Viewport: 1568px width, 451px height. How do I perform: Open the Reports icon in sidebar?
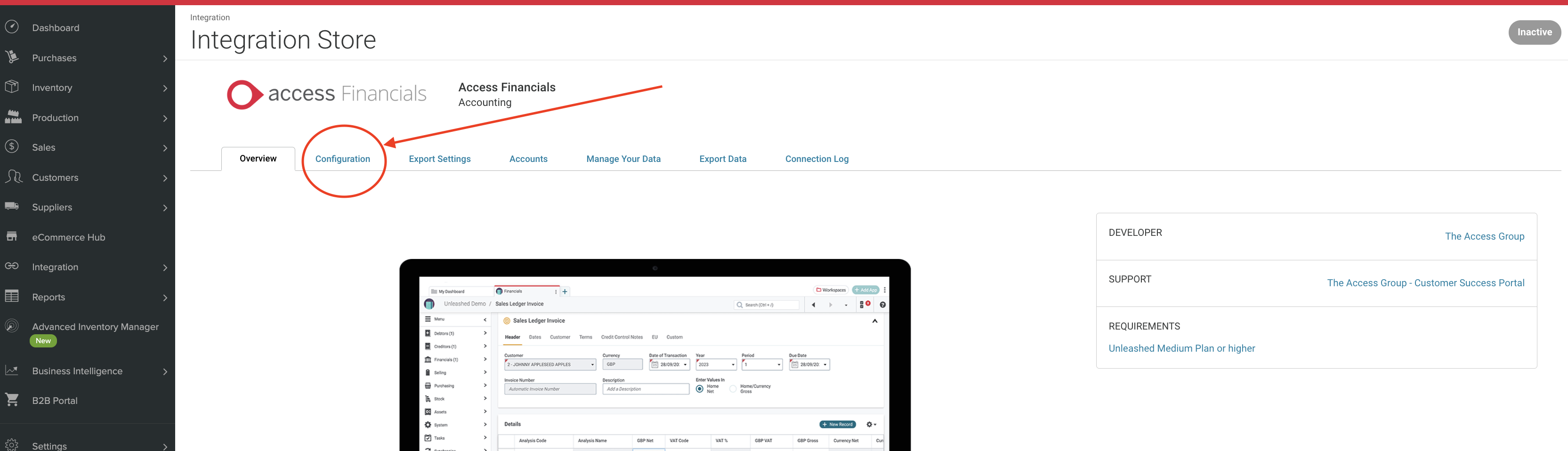[12, 297]
